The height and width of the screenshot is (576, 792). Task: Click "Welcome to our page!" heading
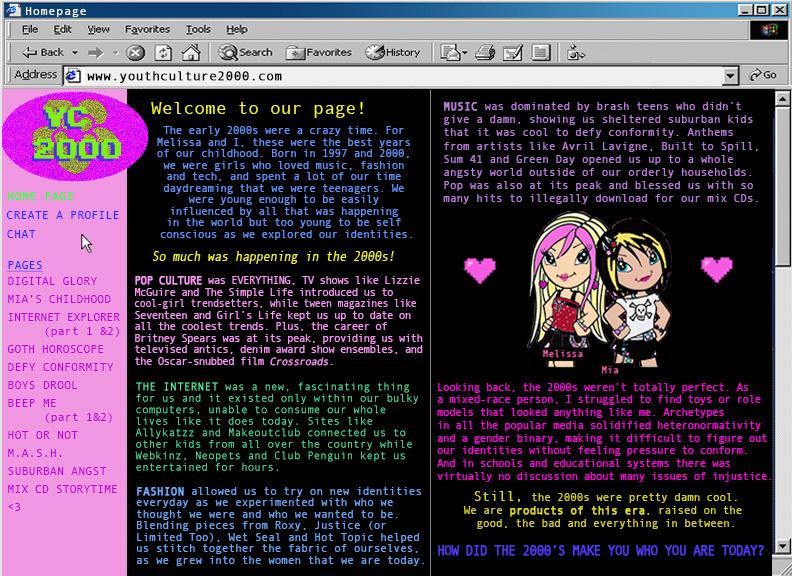pyautogui.click(x=258, y=108)
